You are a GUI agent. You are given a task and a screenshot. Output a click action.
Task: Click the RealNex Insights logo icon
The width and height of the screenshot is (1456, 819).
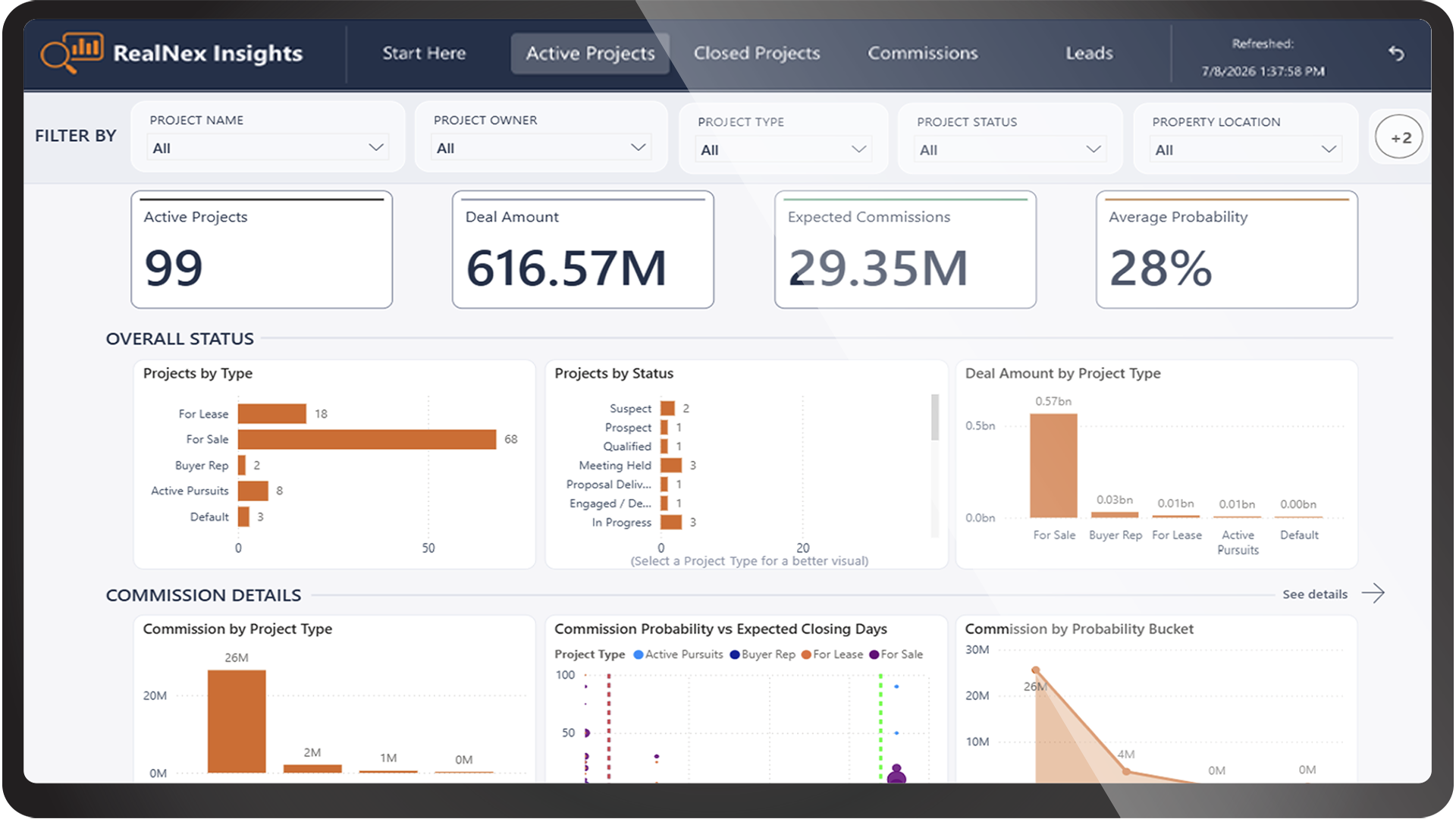pyautogui.click(x=72, y=52)
